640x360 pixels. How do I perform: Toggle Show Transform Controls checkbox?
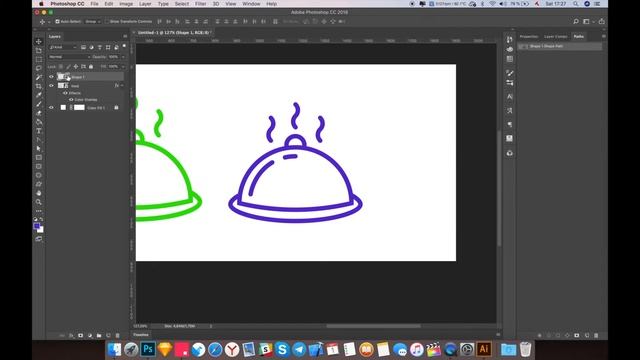coord(107,22)
